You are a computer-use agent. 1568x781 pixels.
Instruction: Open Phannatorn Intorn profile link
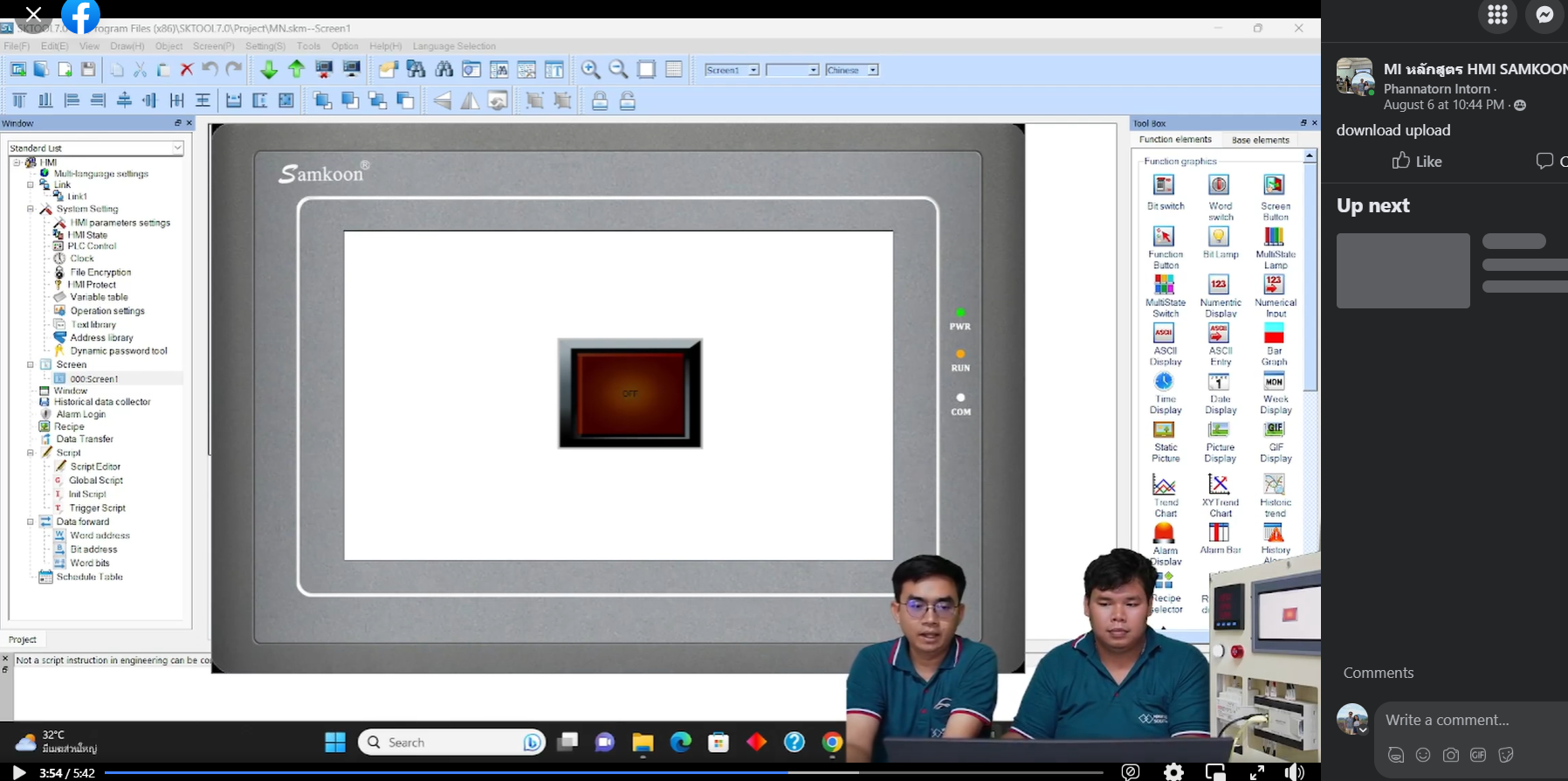(1436, 89)
